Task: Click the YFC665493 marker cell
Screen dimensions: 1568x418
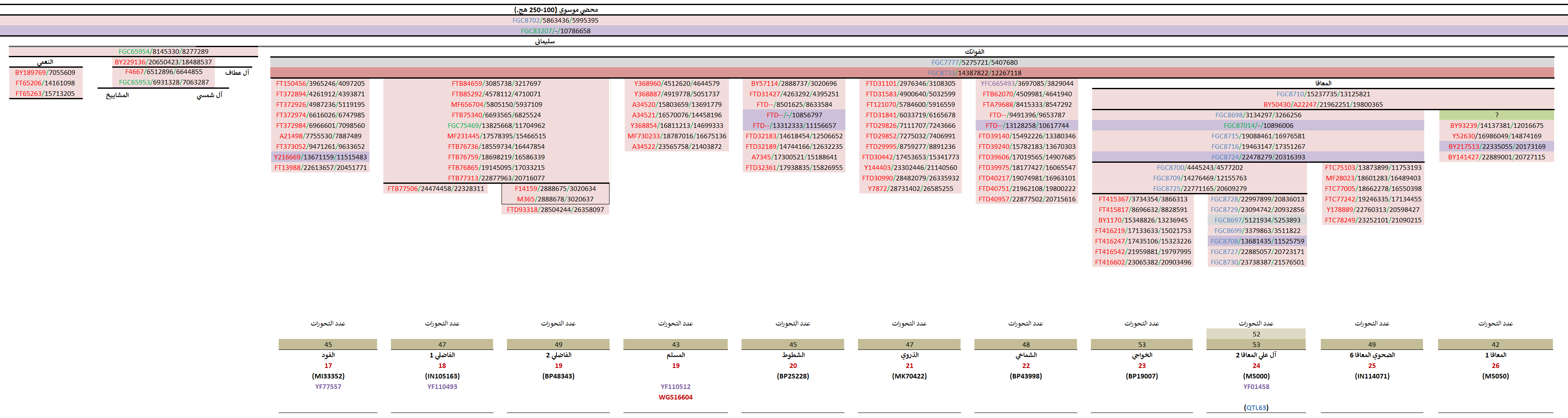Action: (1026, 84)
